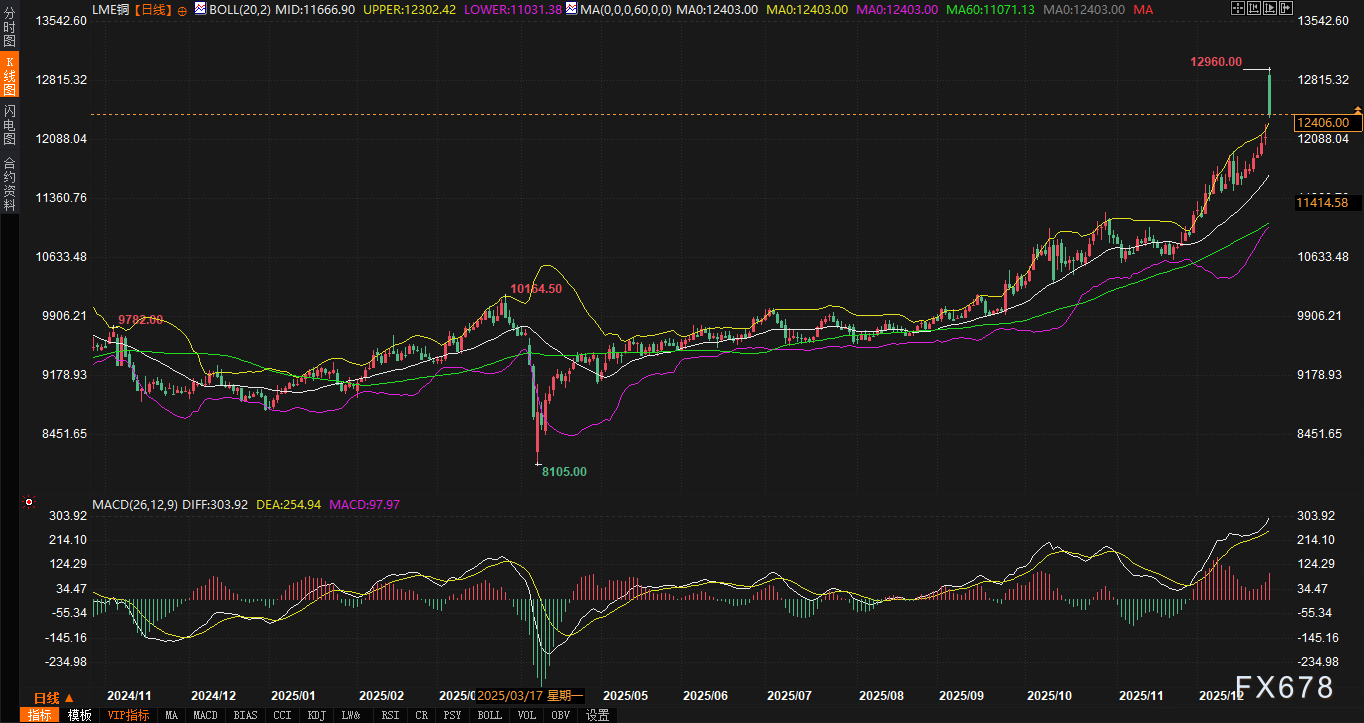Click the orange up-arrow marker above the 12406.00 price
The width and height of the screenshot is (1364, 723).
coord(1357,108)
